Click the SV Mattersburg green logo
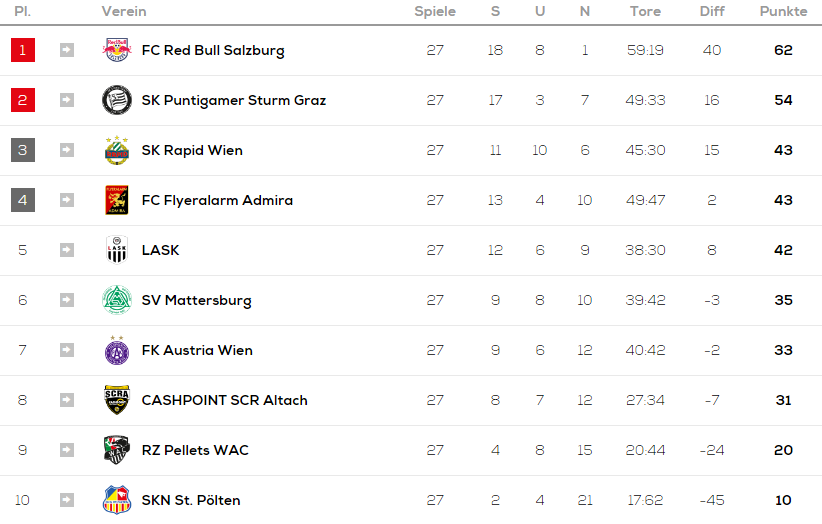The image size is (822, 524). click(x=116, y=300)
